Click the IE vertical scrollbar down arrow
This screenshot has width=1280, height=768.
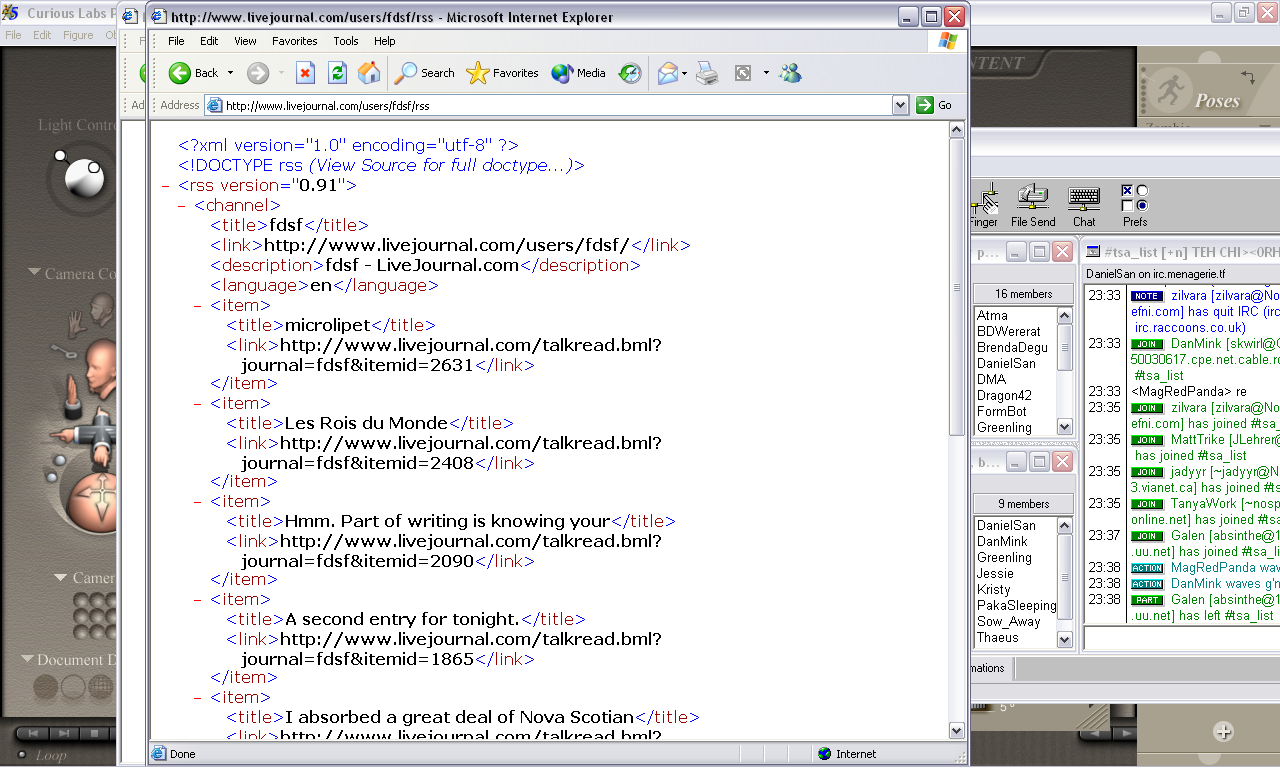(957, 731)
